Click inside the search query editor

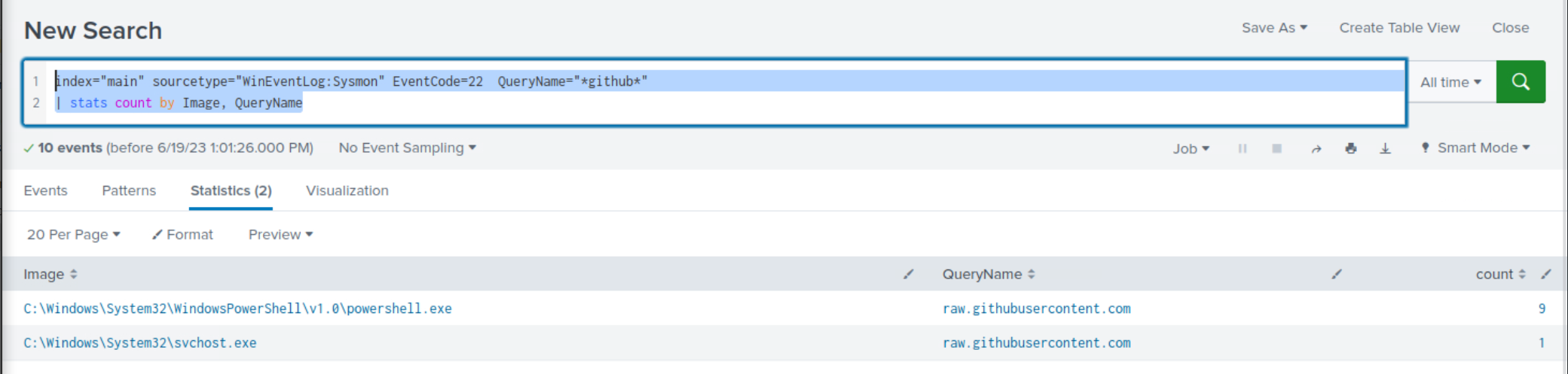pos(829,103)
